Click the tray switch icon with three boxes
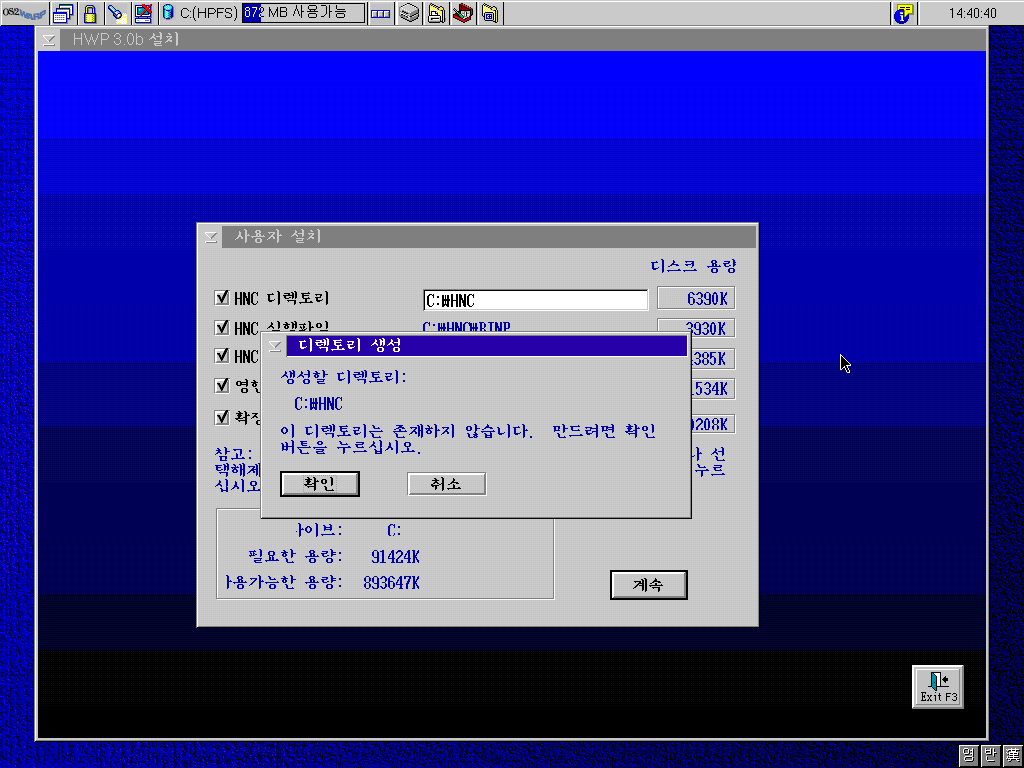Image resolution: width=1024 pixels, height=768 pixels. (x=380, y=13)
